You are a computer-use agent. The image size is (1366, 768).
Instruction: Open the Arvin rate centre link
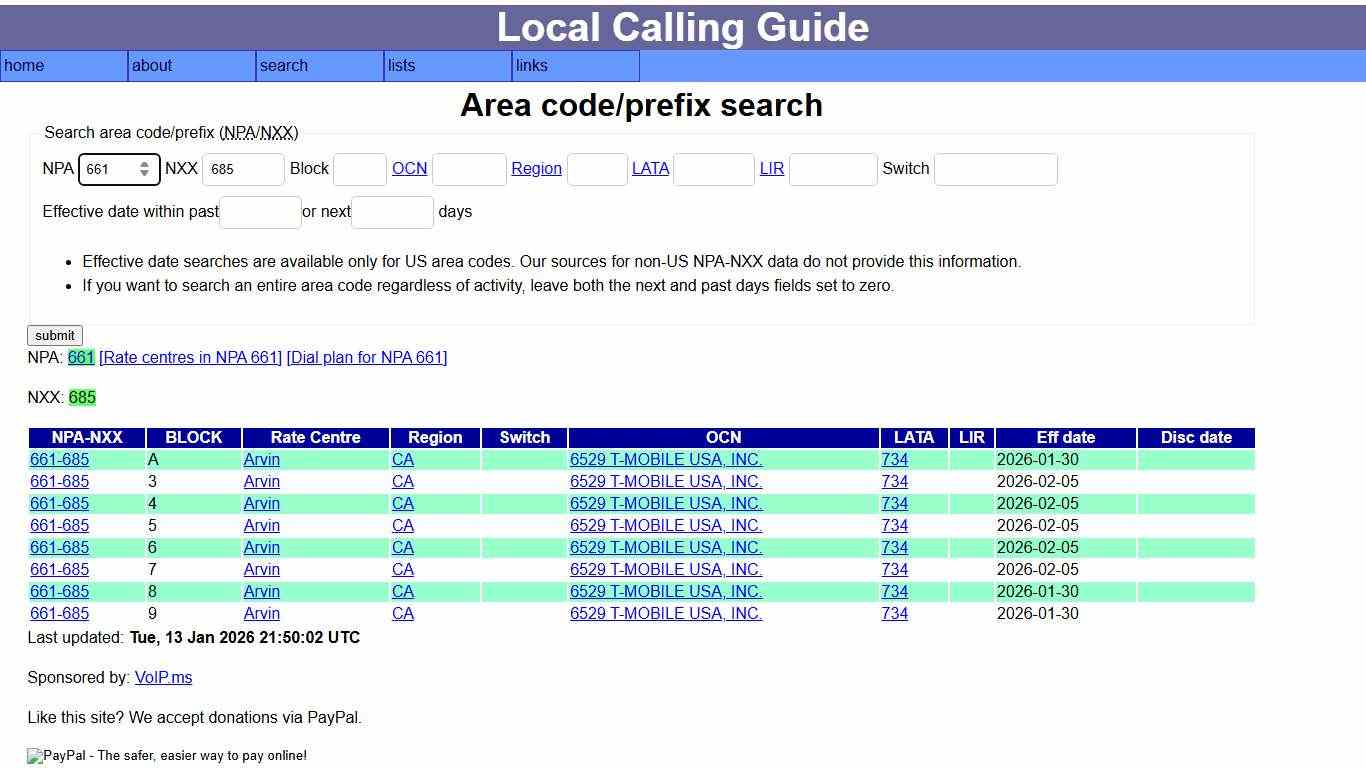(261, 459)
